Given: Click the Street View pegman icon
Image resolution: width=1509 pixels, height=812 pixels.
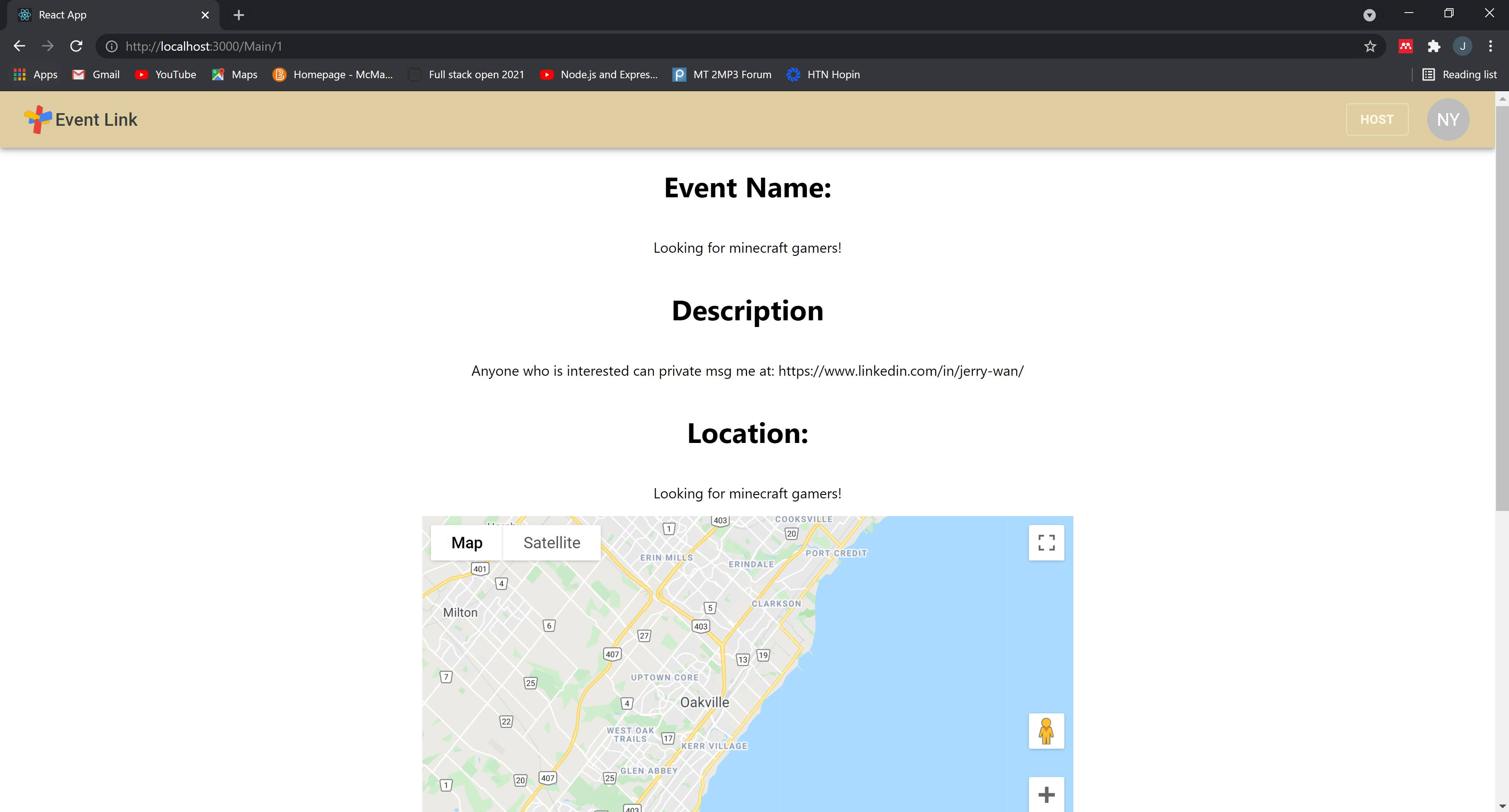Looking at the screenshot, I should click(x=1046, y=731).
